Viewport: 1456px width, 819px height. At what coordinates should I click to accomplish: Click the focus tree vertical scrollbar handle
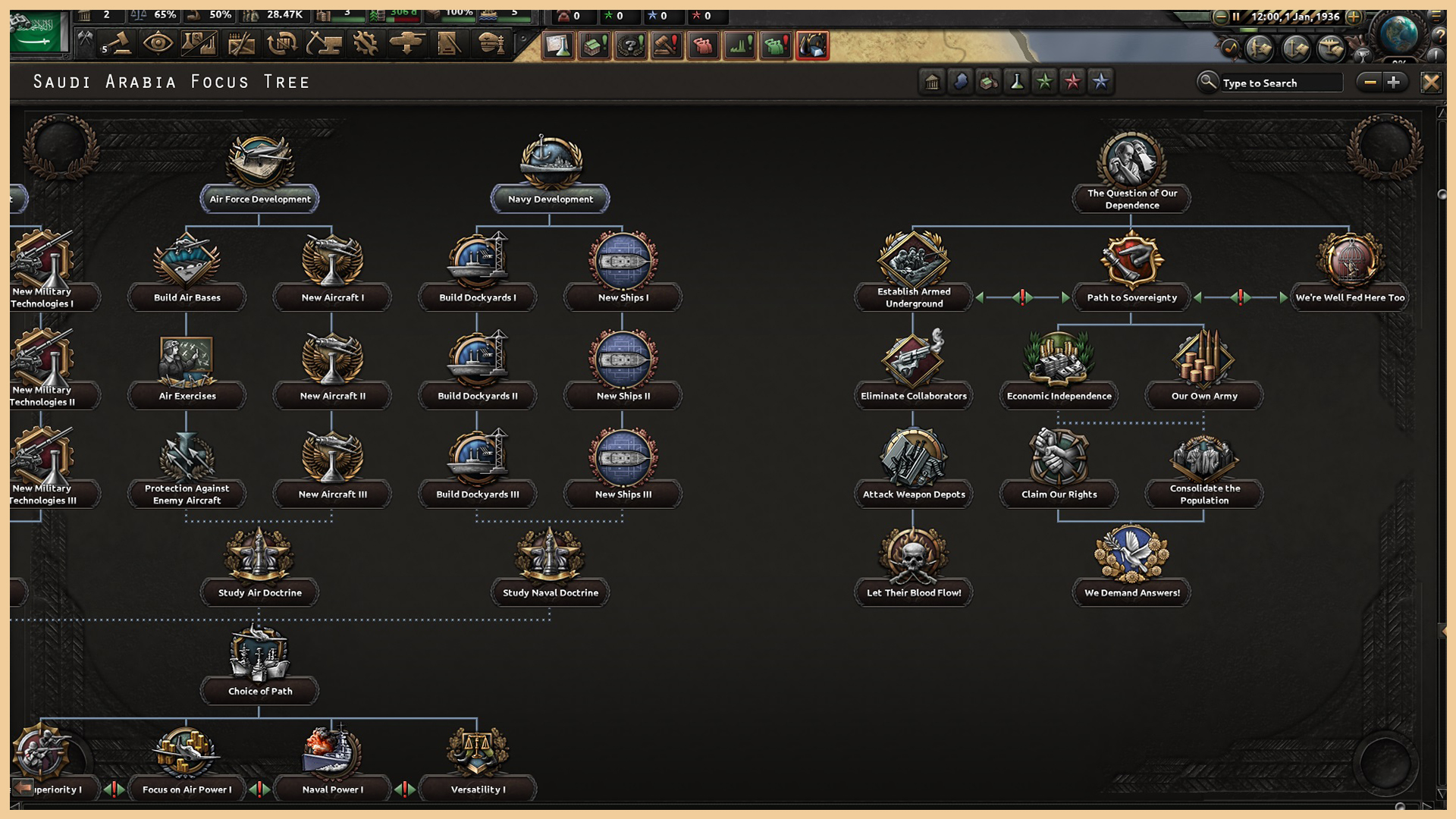(1442, 194)
